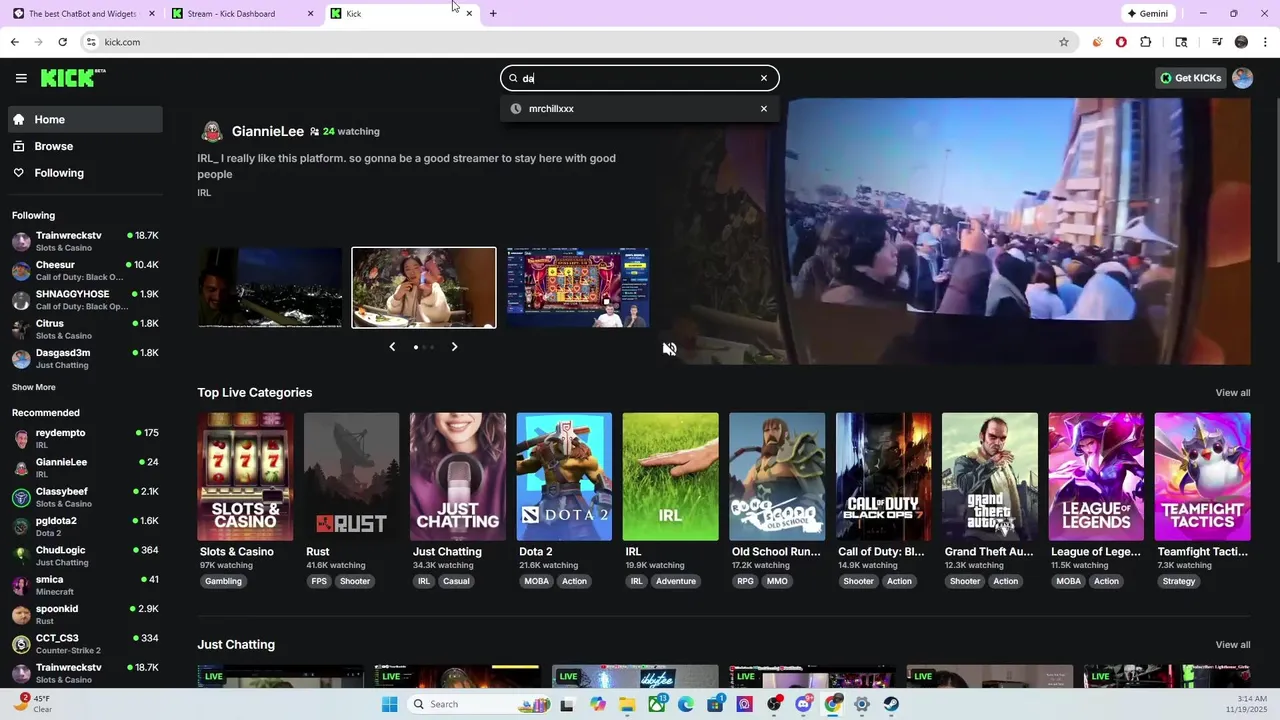
Task: Click Casual tag under Just Chatting
Action: [457, 581]
